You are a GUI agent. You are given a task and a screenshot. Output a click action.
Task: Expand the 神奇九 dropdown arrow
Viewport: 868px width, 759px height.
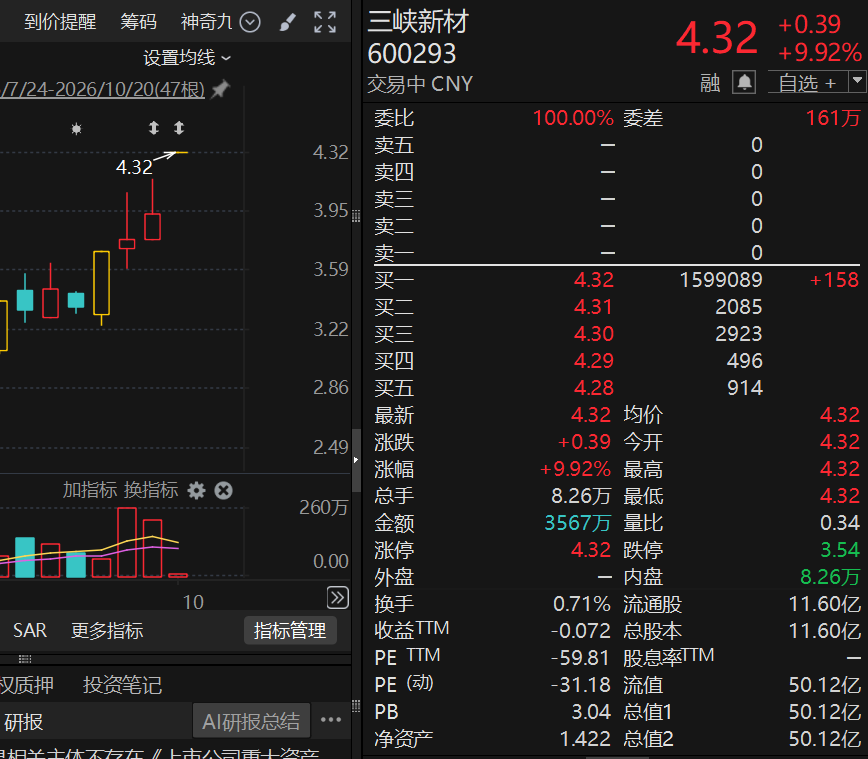point(250,22)
